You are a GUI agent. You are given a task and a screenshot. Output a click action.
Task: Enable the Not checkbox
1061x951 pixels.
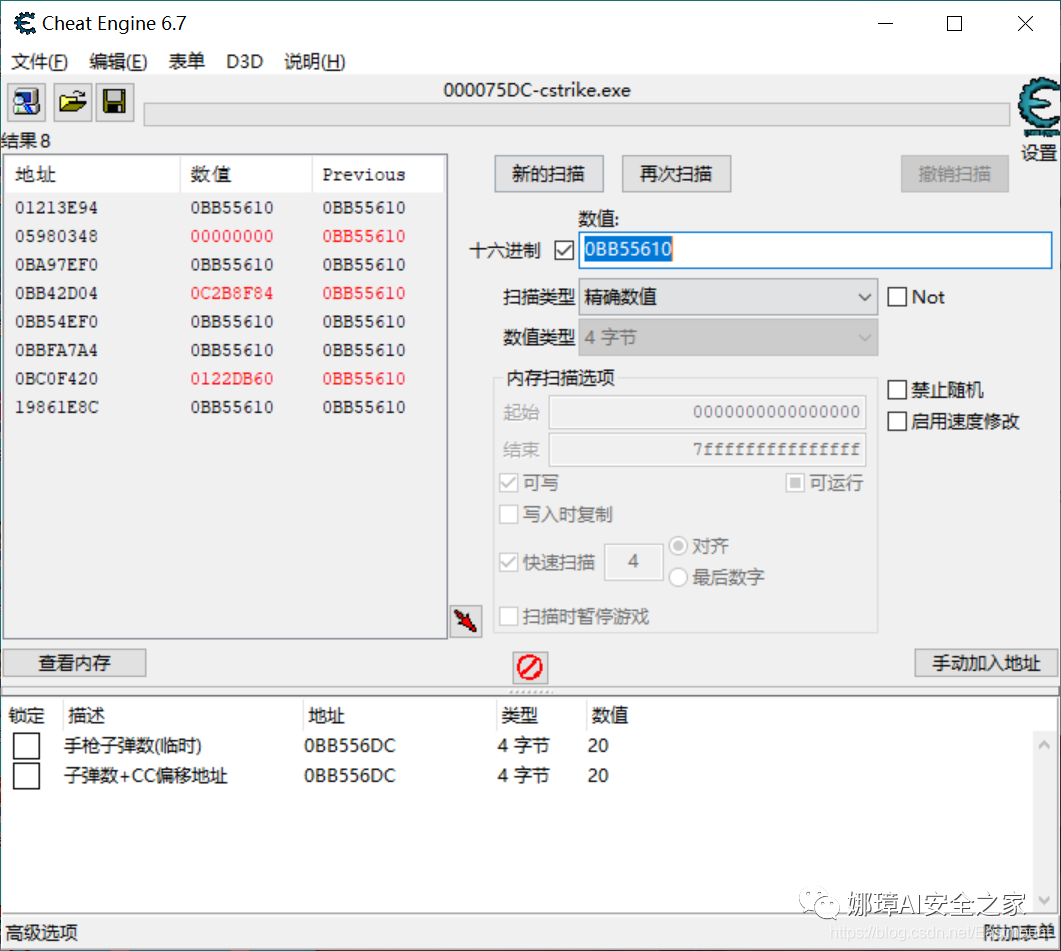(897, 296)
